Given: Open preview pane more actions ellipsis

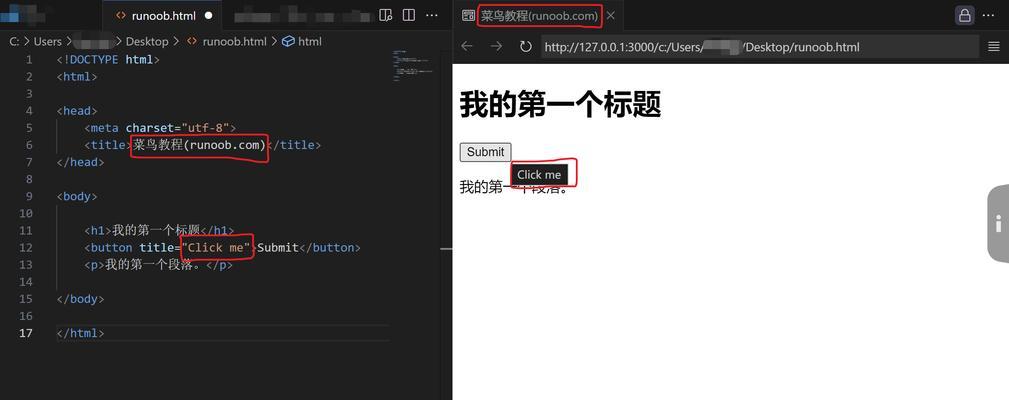Looking at the screenshot, I should [988, 15].
